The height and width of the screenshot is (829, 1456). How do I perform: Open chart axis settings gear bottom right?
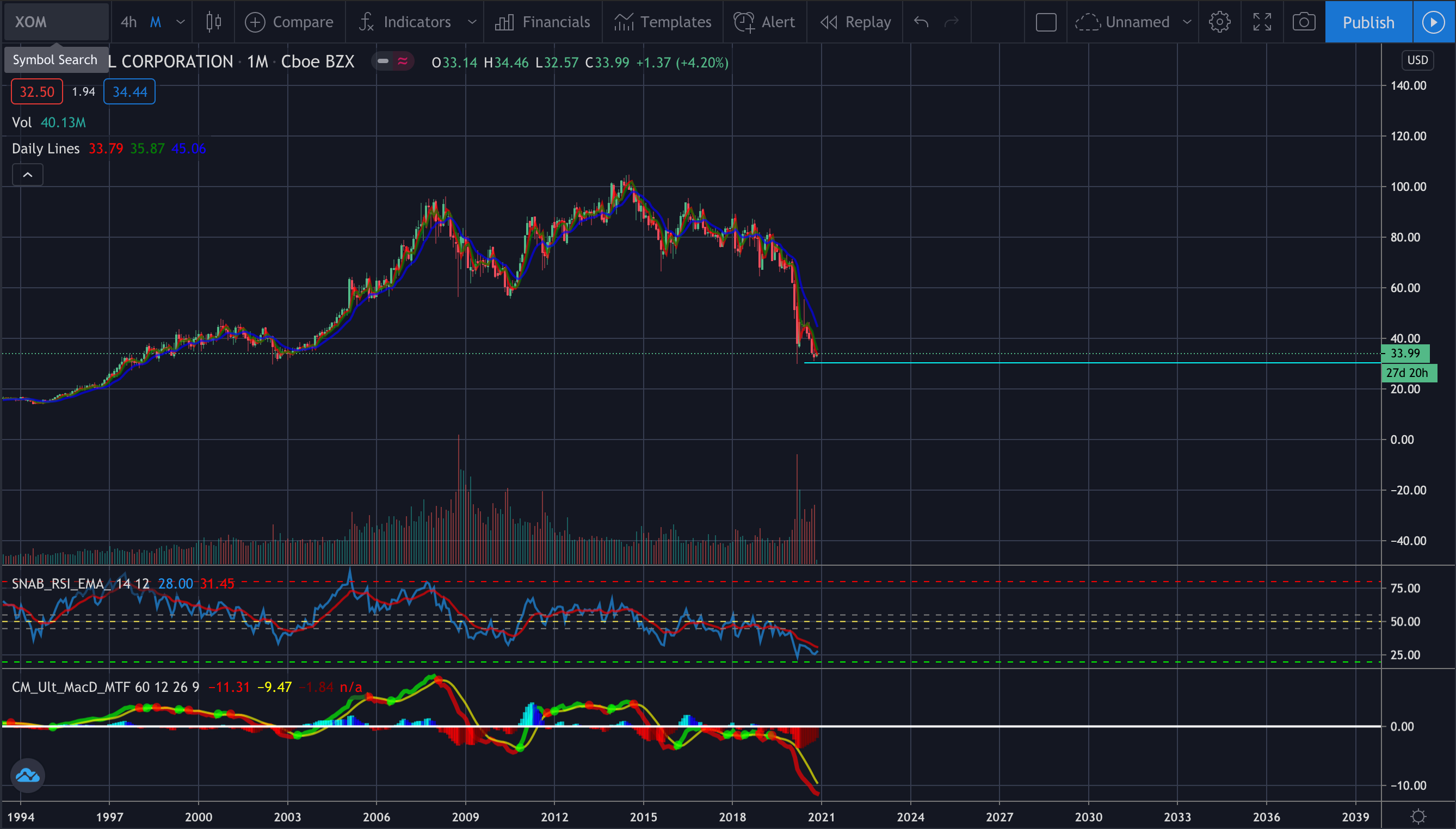(x=1418, y=816)
